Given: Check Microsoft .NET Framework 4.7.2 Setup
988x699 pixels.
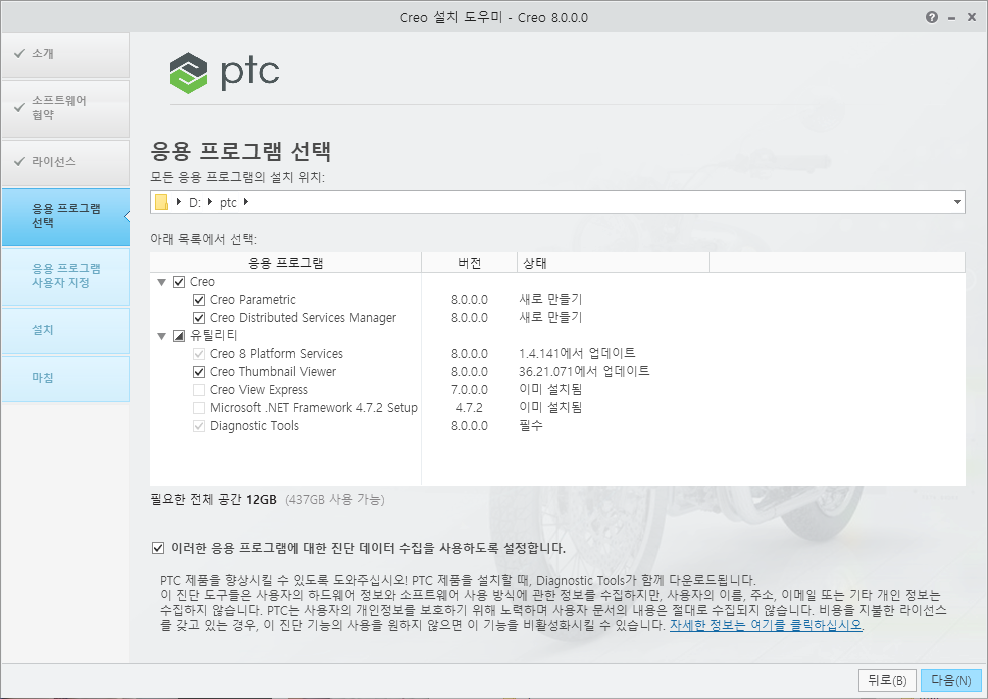Looking at the screenshot, I should point(199,408).
